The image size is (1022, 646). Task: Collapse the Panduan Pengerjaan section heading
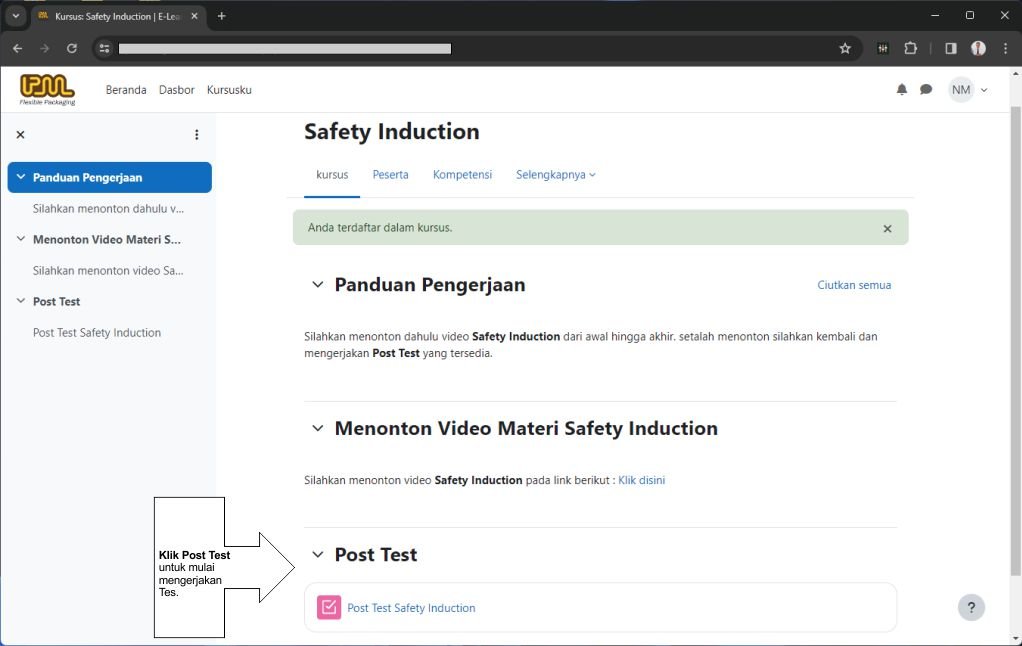[318, 285]
